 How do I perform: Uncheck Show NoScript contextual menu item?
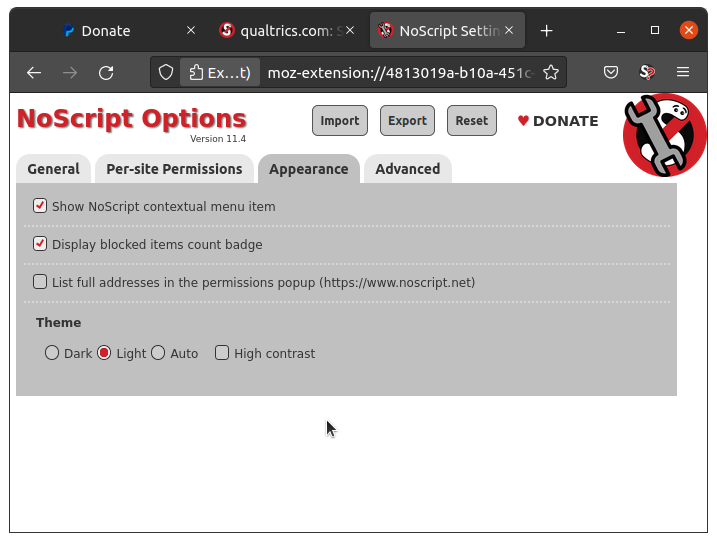40,206
